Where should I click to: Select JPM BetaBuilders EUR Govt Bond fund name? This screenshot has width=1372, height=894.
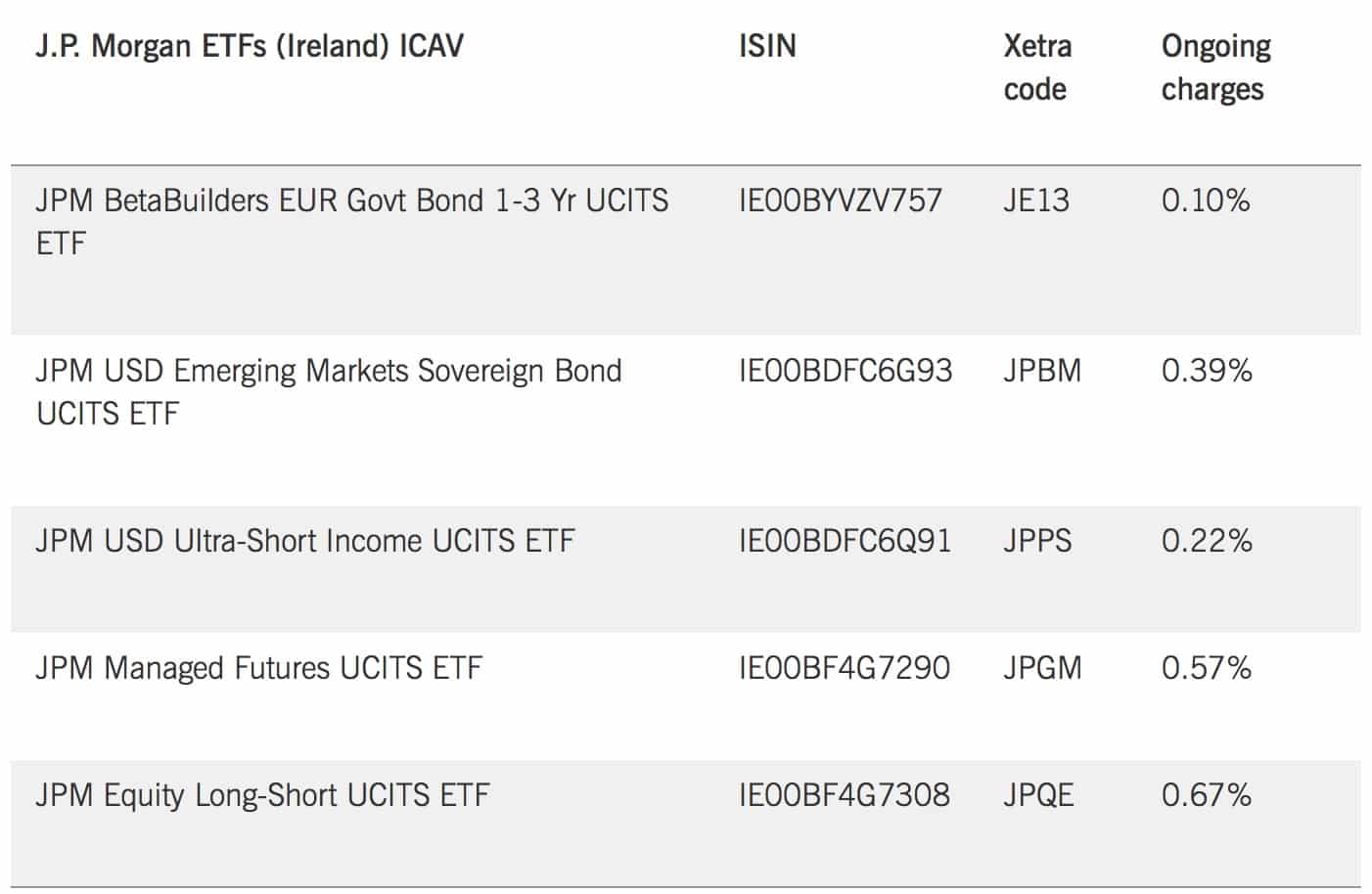pos(351,221)
